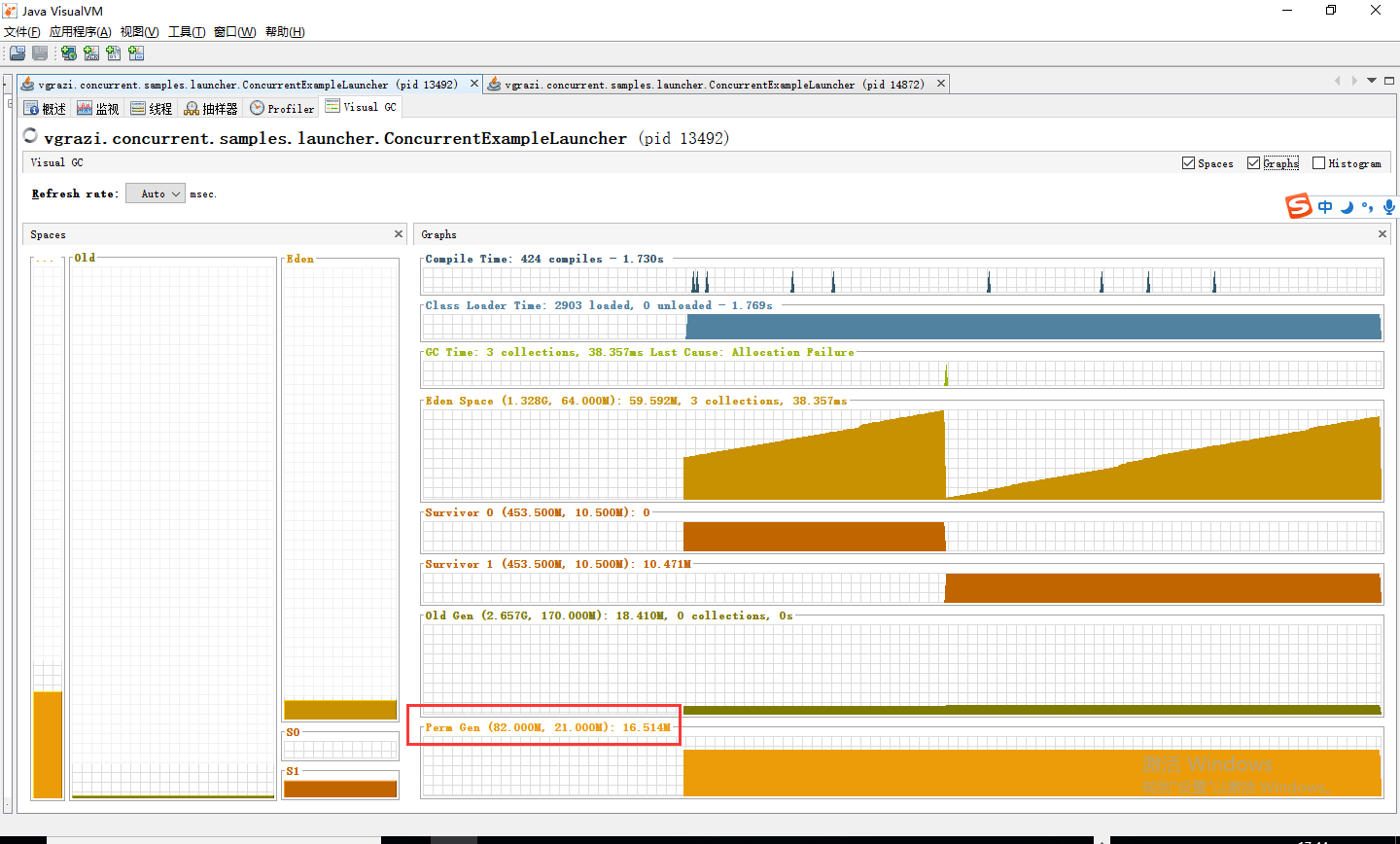Select the Visual GC tab
Screen dimensions: 1400x844
tap(361, 107)
